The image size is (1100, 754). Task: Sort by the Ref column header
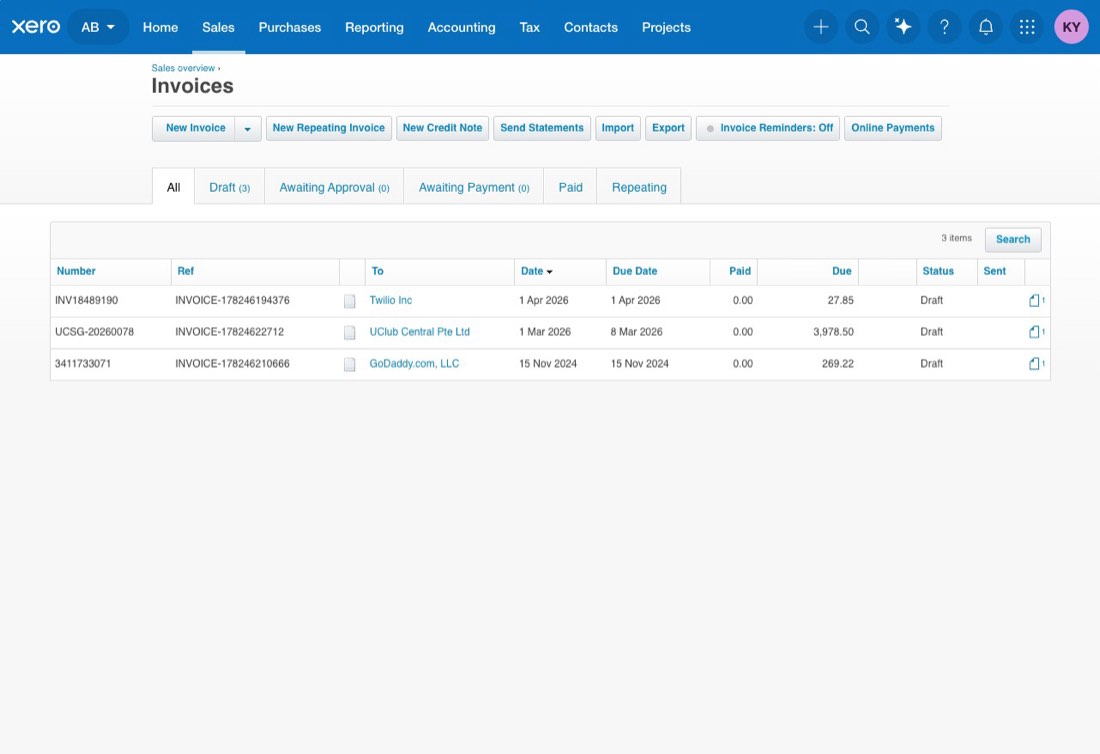185,271
